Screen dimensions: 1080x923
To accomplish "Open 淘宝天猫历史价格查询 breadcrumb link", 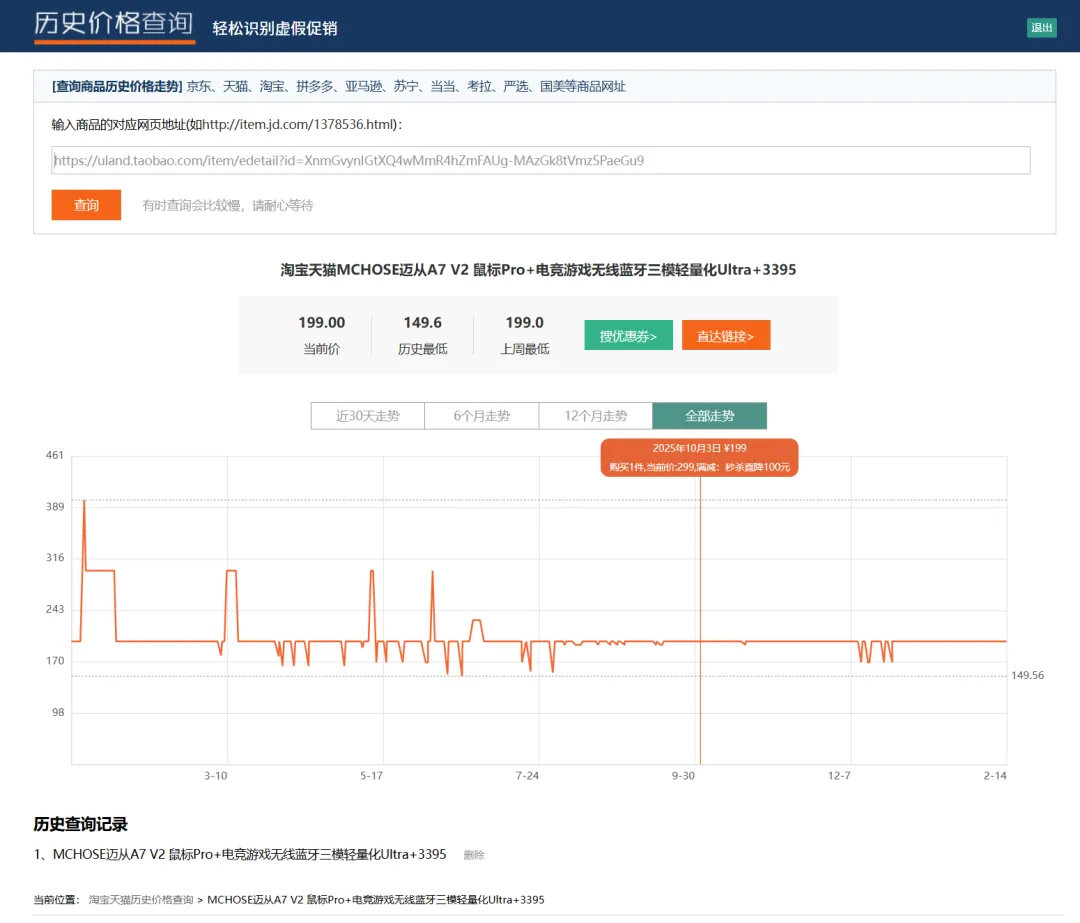I will (x=141, y=900).
